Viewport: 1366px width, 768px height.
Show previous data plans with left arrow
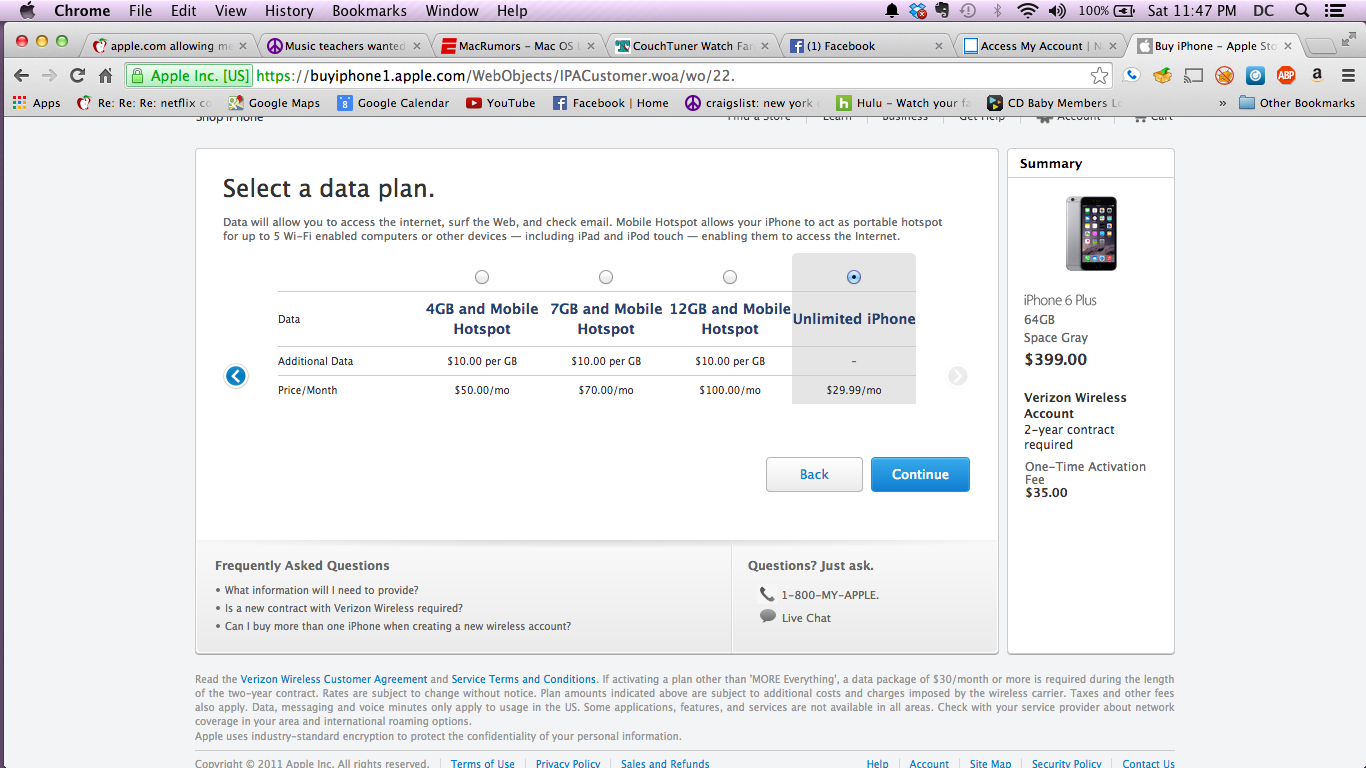coord(236,376)
